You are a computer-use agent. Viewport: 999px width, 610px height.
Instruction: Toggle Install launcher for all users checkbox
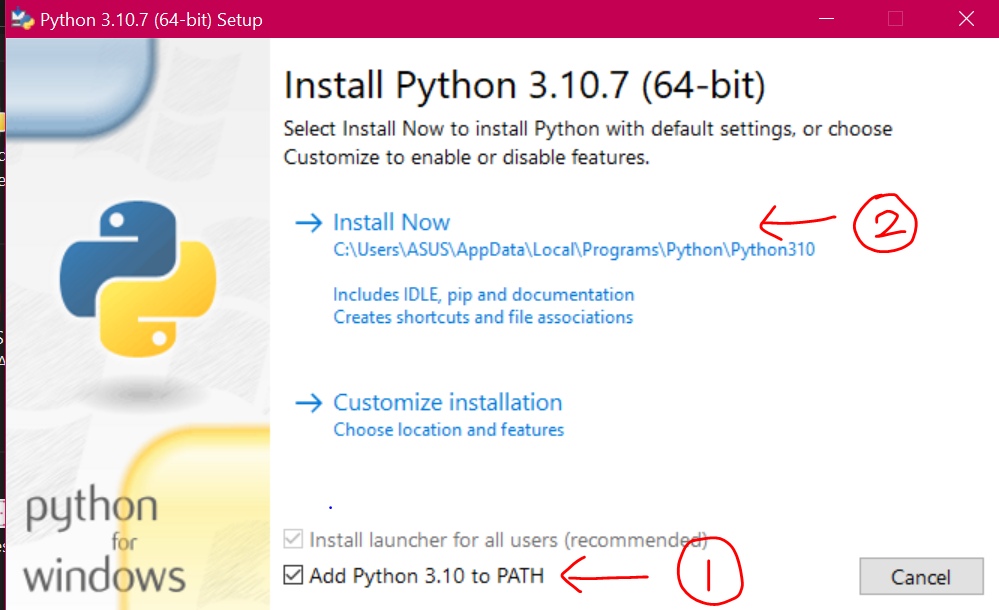coord(293,539)
